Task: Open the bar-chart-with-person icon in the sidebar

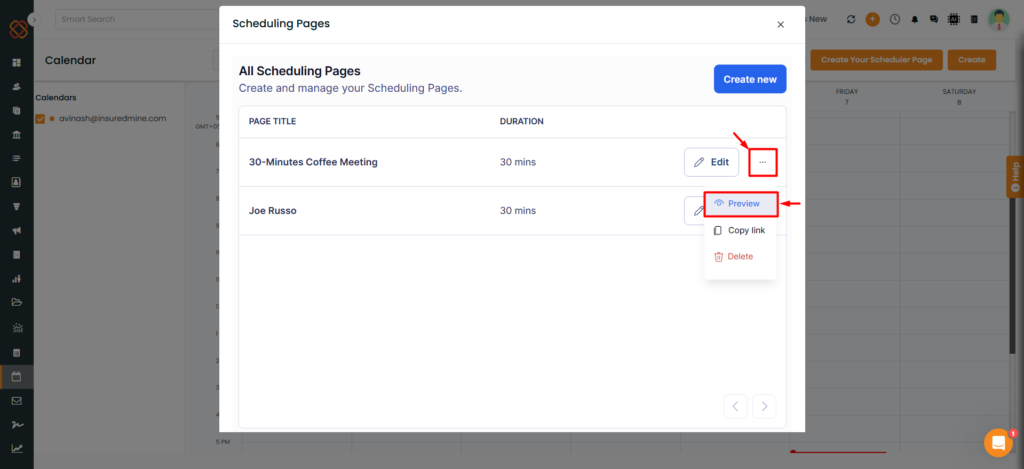Action: coord(16,279)
